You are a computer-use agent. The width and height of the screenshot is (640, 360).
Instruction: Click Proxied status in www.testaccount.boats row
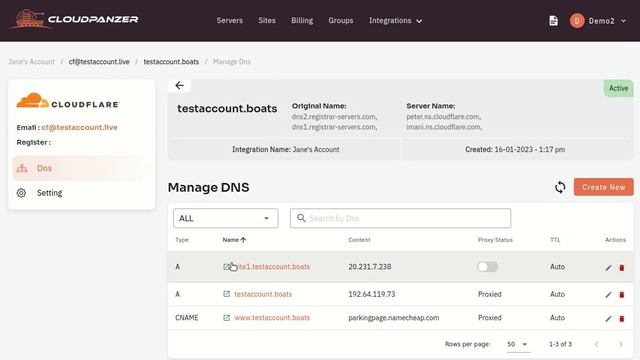(x=490, y=318)
